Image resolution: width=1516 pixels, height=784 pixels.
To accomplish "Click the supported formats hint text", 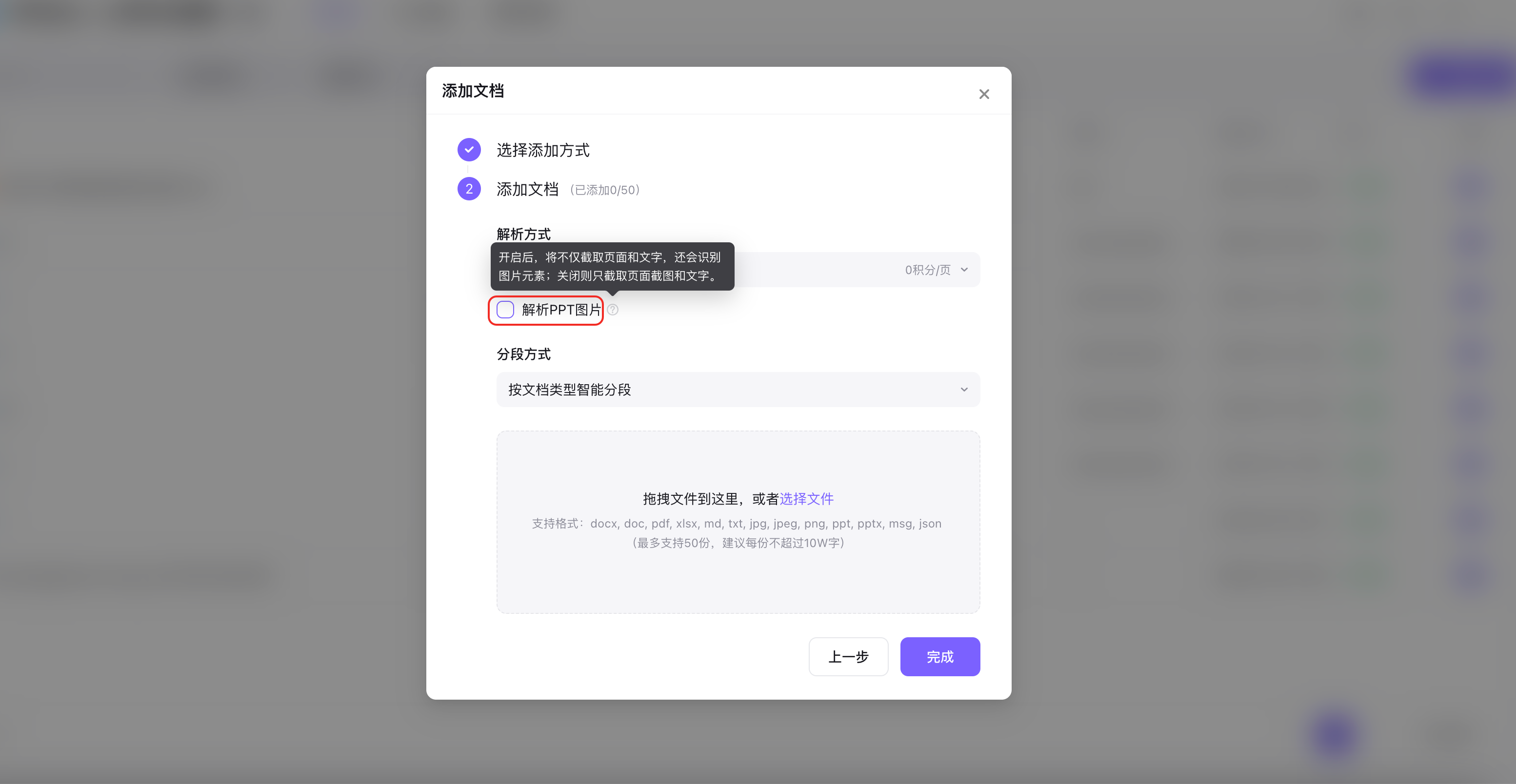I will (737, 524).
